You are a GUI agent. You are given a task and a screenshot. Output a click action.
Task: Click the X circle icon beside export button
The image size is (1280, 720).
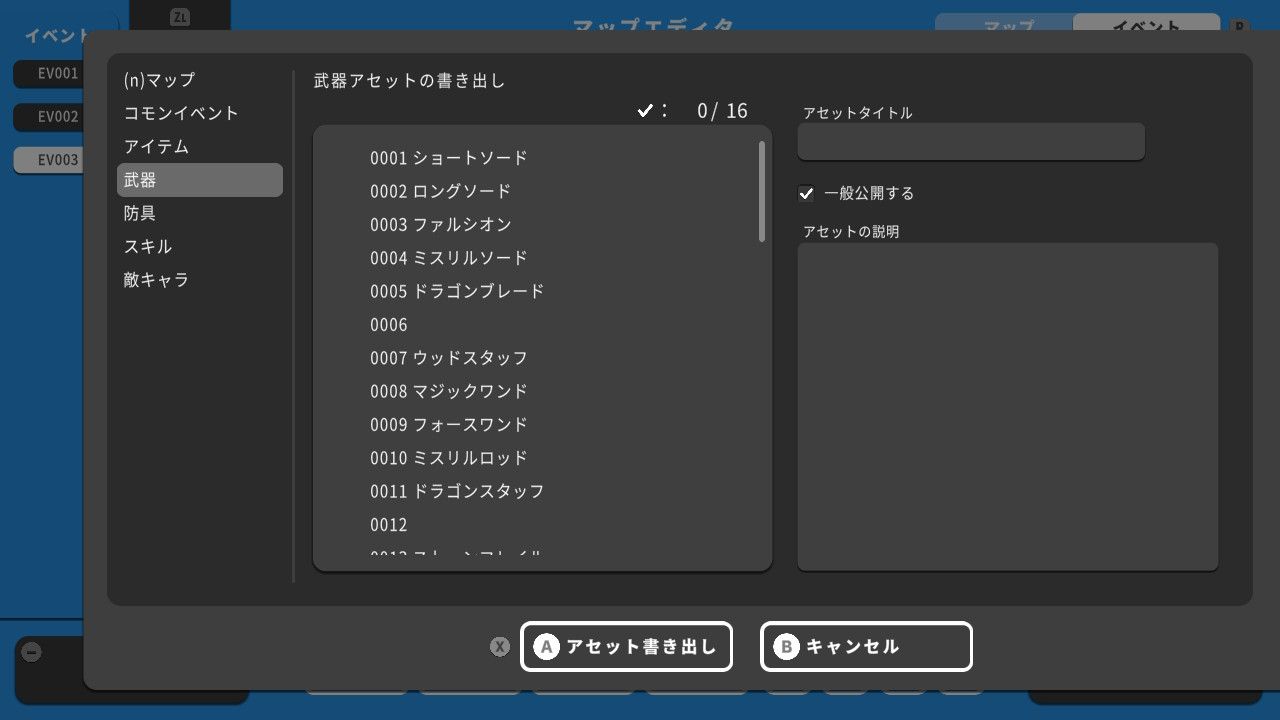pos(498,647)
